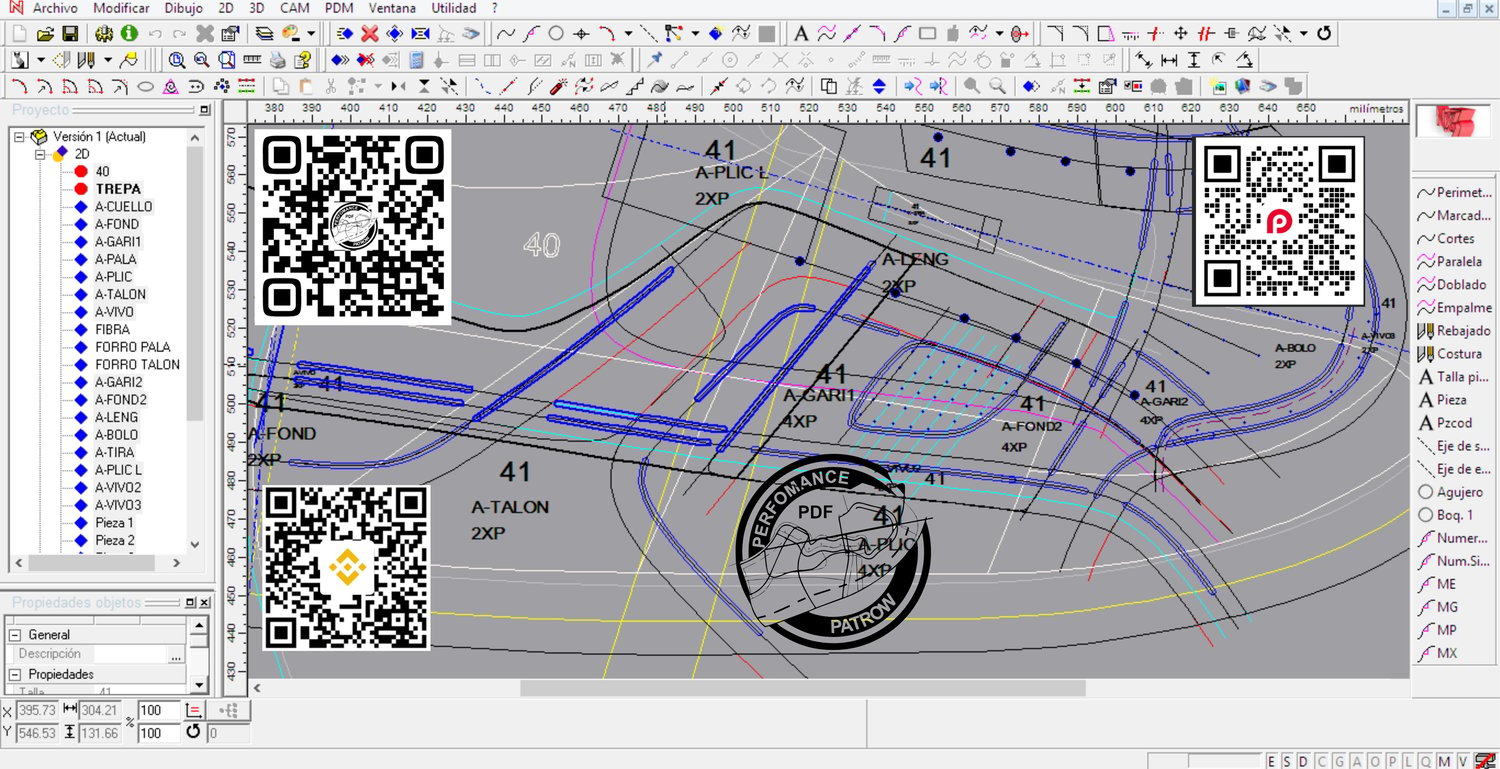This screenshot has width=1500, height=769.
Task: Select the Doblado line type
Action: click(1452, 285)
